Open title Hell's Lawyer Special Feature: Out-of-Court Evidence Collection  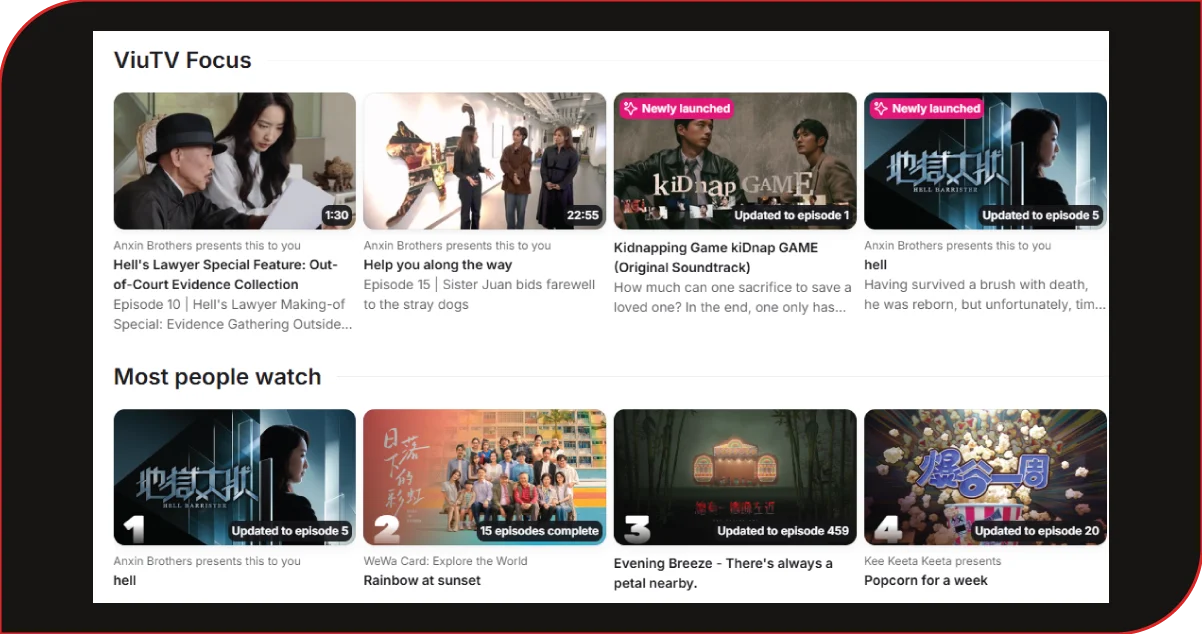tap(227, 275)
